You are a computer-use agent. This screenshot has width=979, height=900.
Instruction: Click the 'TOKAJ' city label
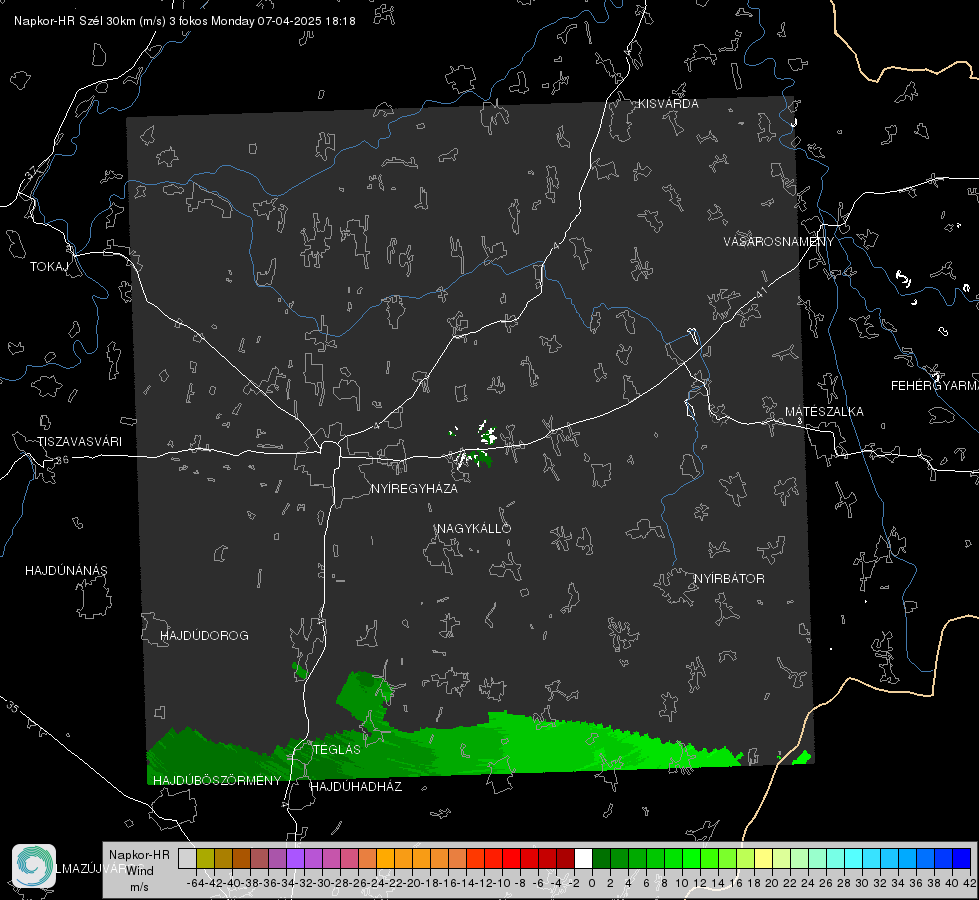tap(49, 267)
